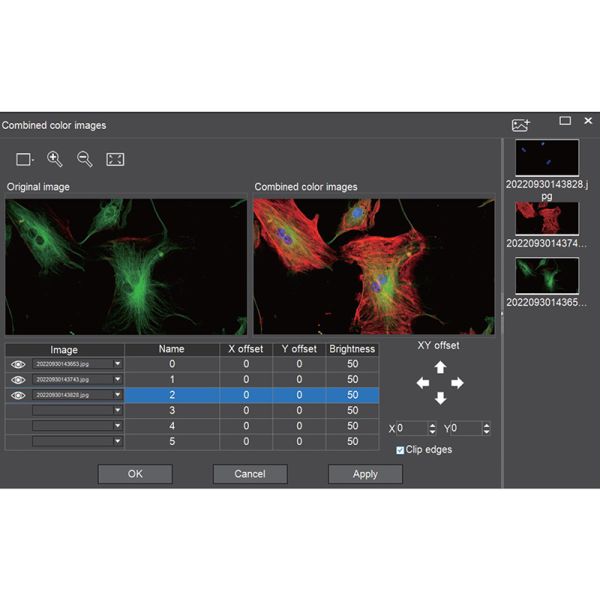The image size is (600, 600).
Task: Zoom out with the magnifier minus icon
Action: click(85, 159)
